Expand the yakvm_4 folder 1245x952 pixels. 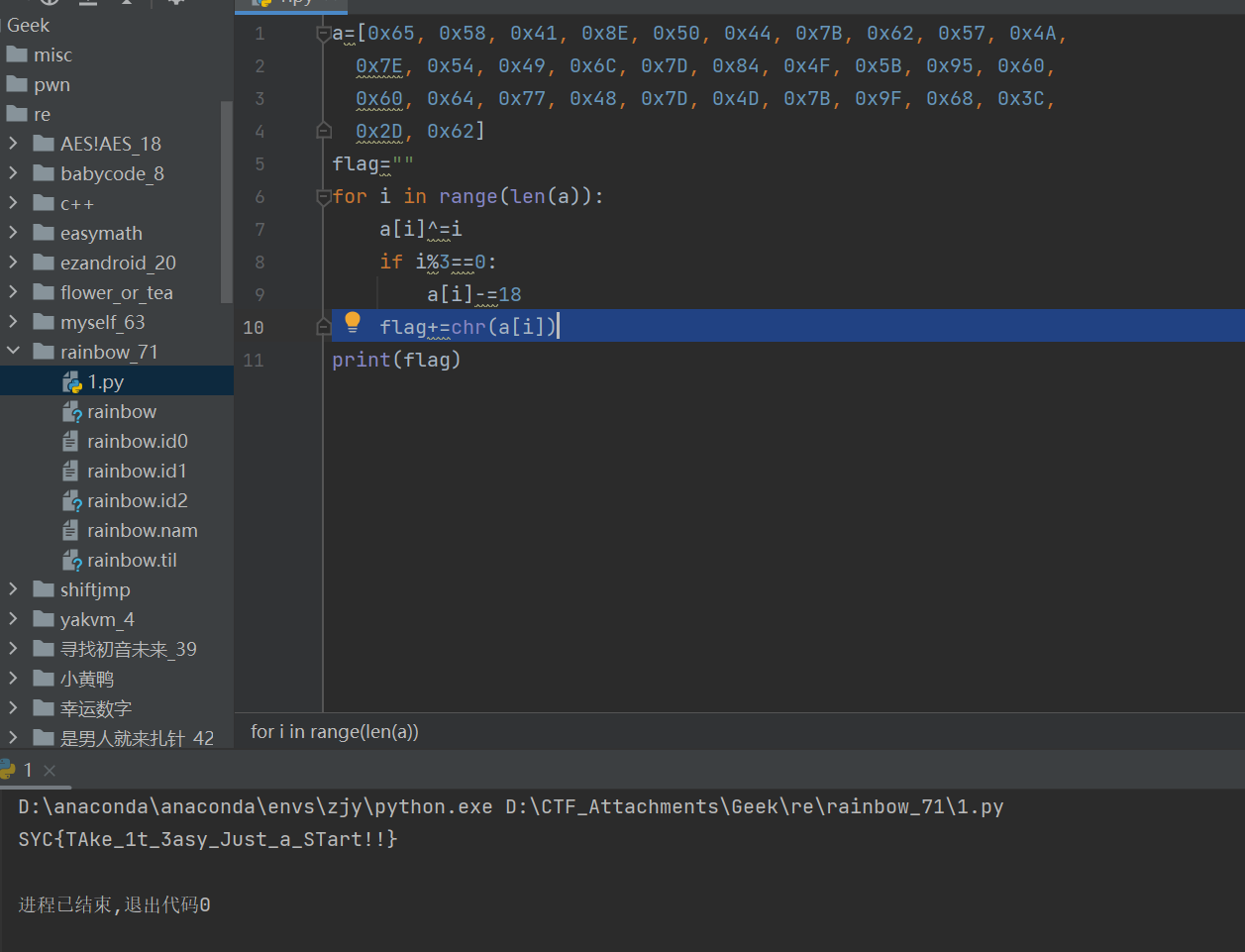(x=13, y=619)
